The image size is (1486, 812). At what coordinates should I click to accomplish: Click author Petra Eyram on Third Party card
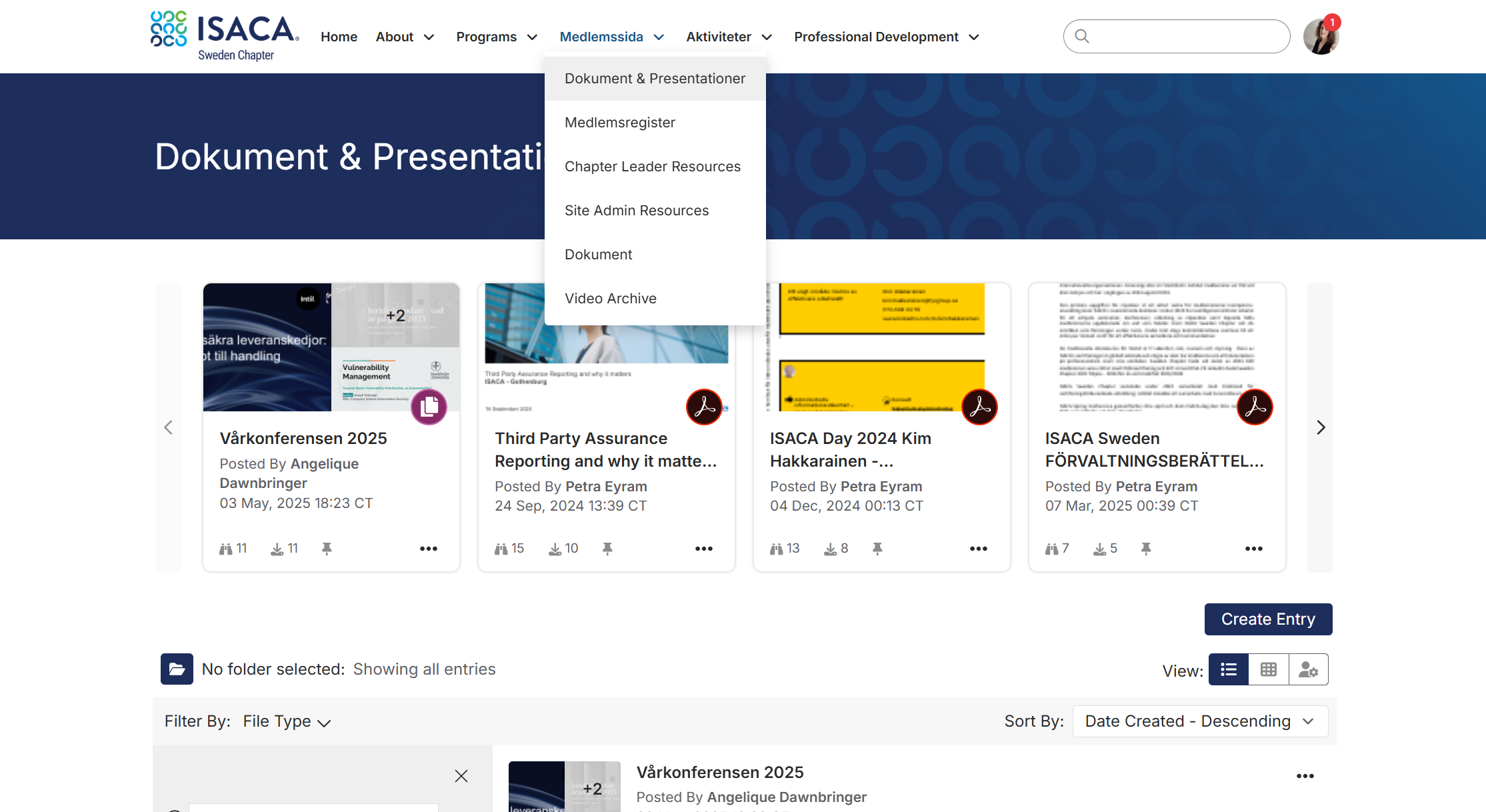coord(606,487)
